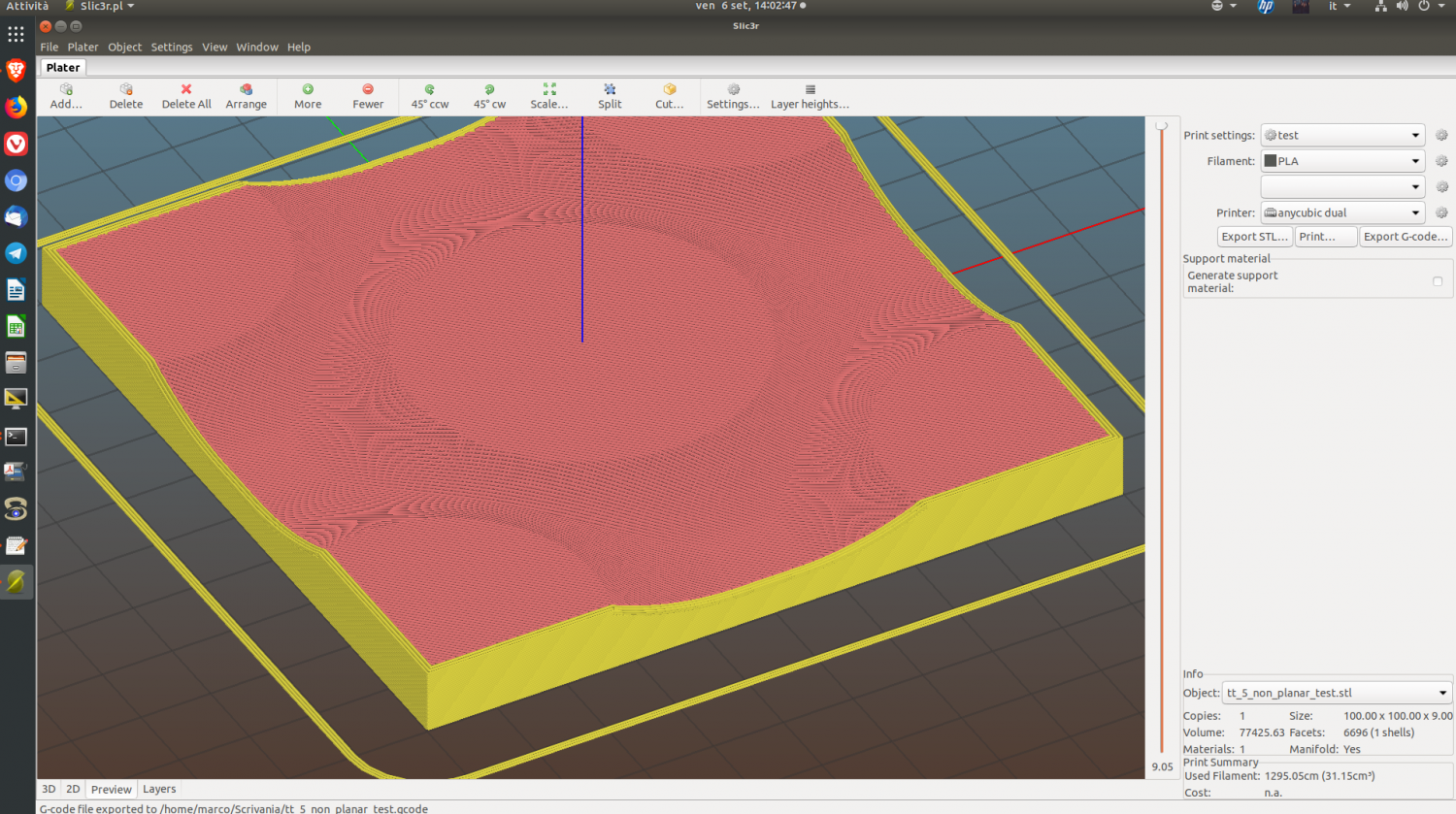Open the Object menu
This screenshot has width=1456, height=814.
(124, 47)
